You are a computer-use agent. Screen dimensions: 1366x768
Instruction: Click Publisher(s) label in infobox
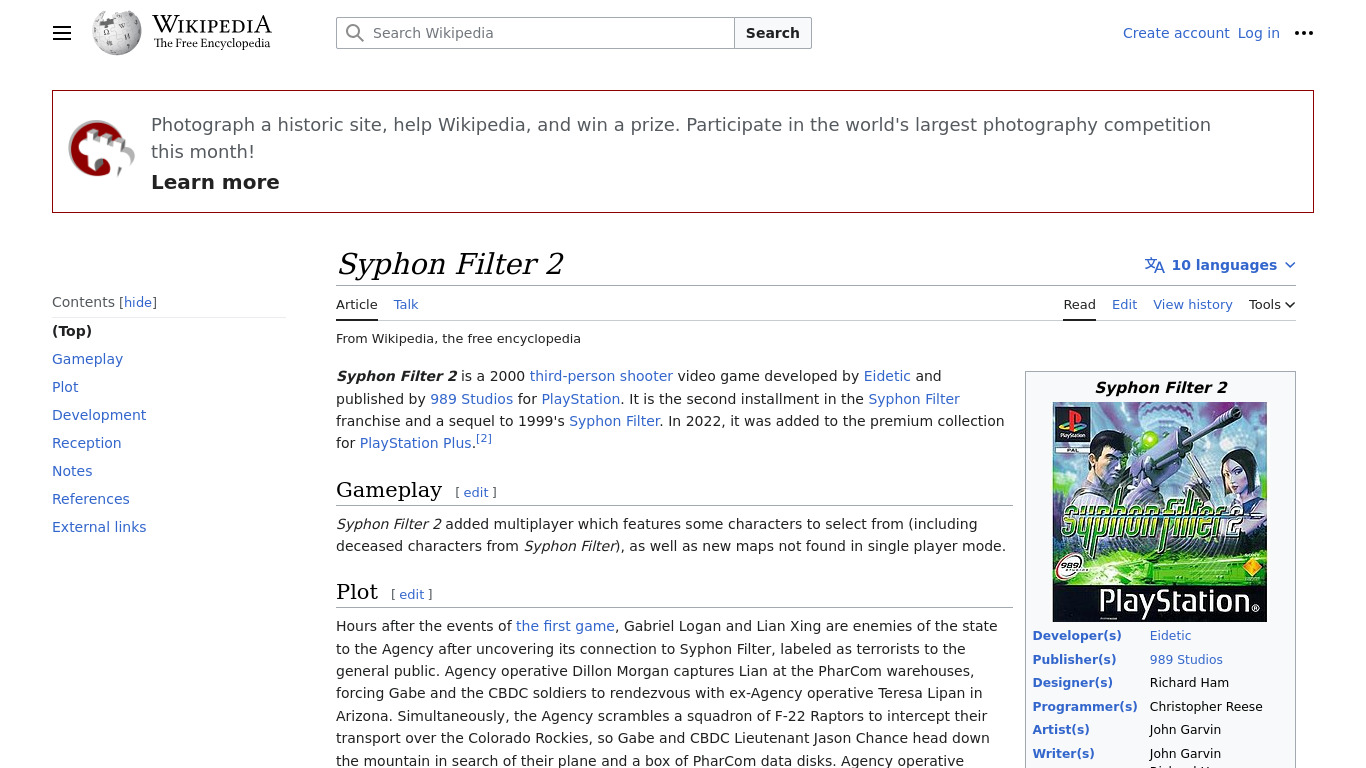(x=1074, y=660)
